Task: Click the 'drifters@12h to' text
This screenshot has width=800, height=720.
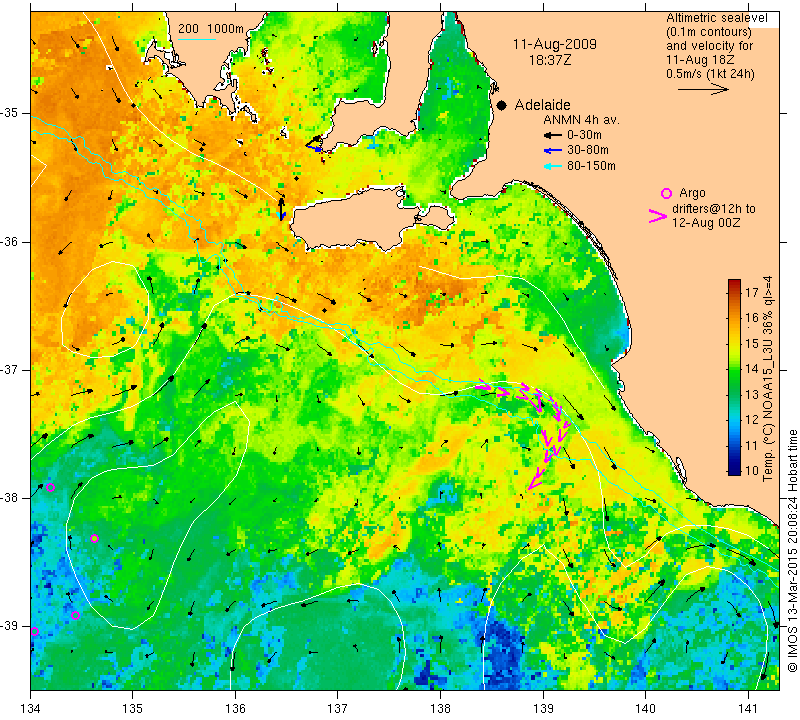Action: [714, 209]
